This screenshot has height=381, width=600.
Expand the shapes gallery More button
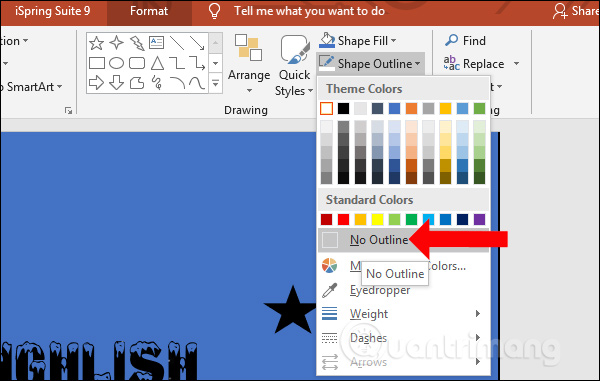tap(215, 83)
